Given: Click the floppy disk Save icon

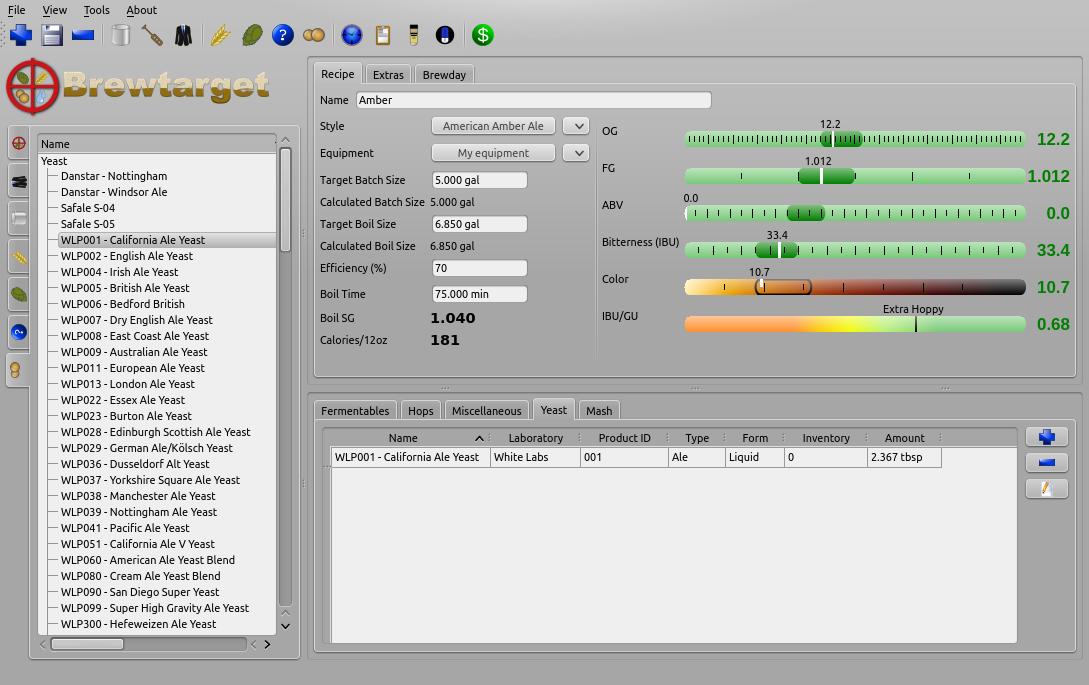Looking at the screenshot, I should [x=52, y=35].
